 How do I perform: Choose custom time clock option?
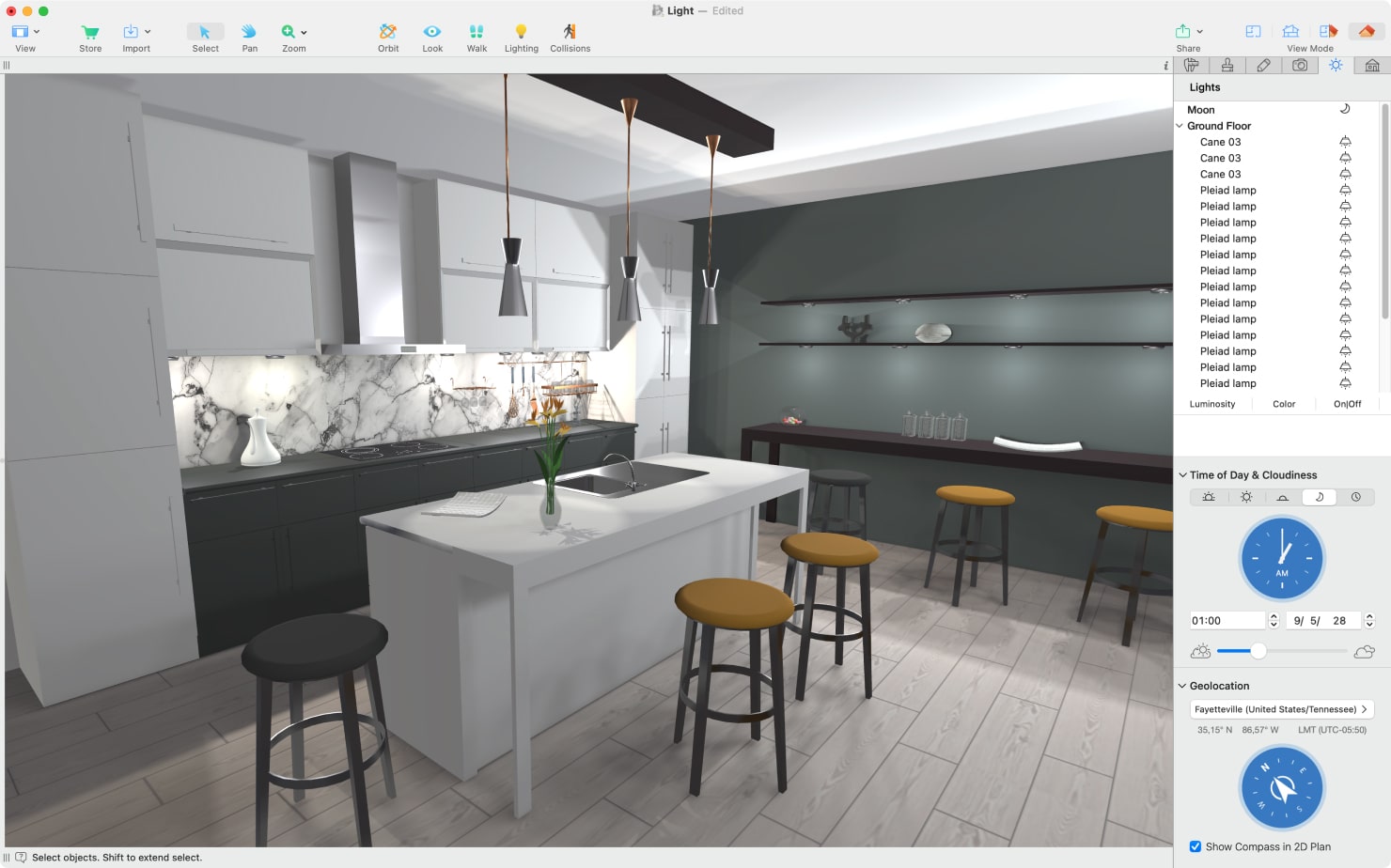(1355, 497)
